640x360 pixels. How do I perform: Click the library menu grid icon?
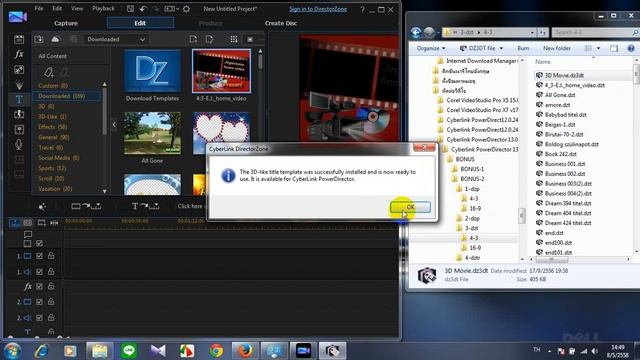coord(233,39)
